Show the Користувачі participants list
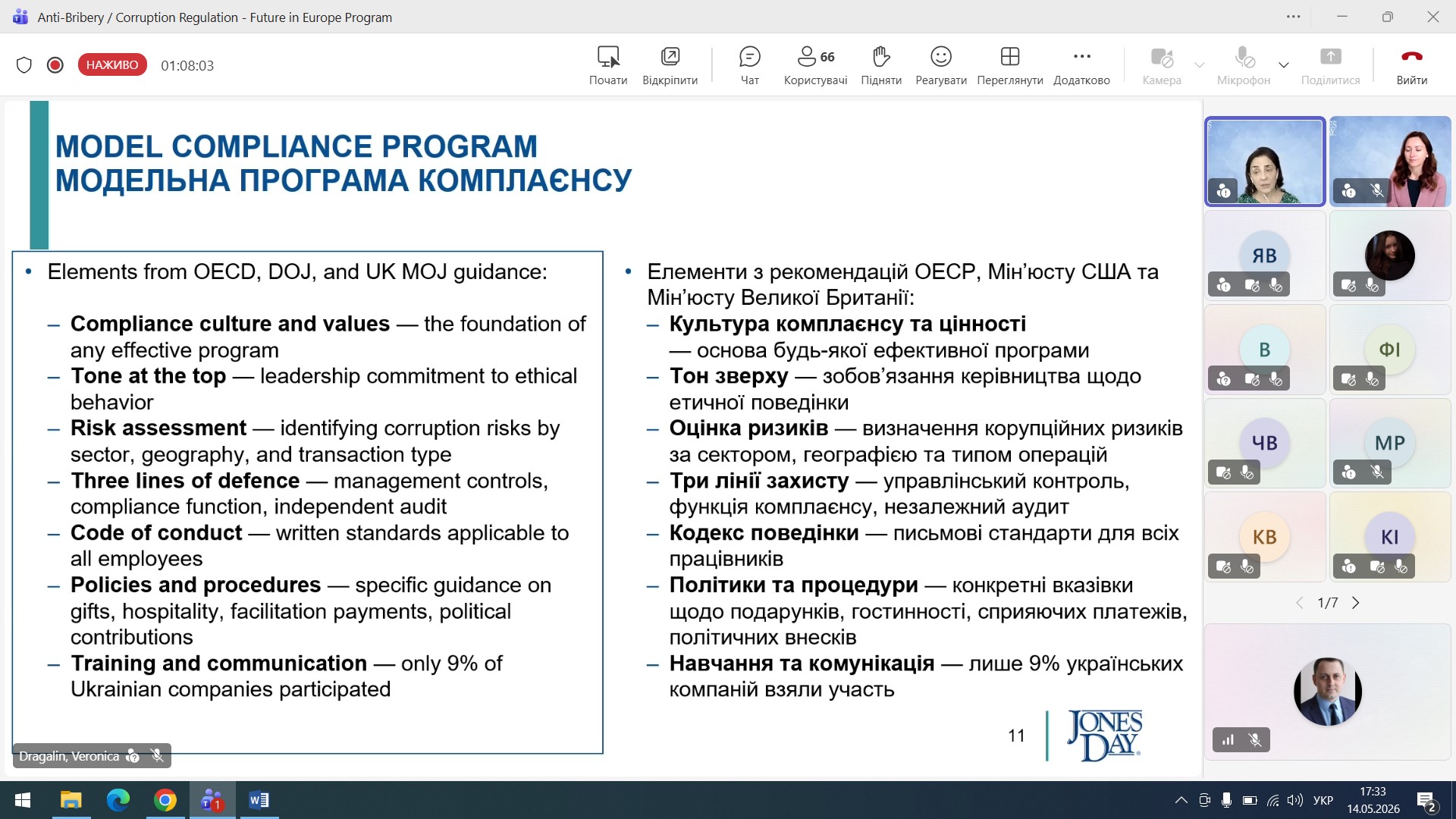Screen dimensions: 1456x819 tap(815, 65)
